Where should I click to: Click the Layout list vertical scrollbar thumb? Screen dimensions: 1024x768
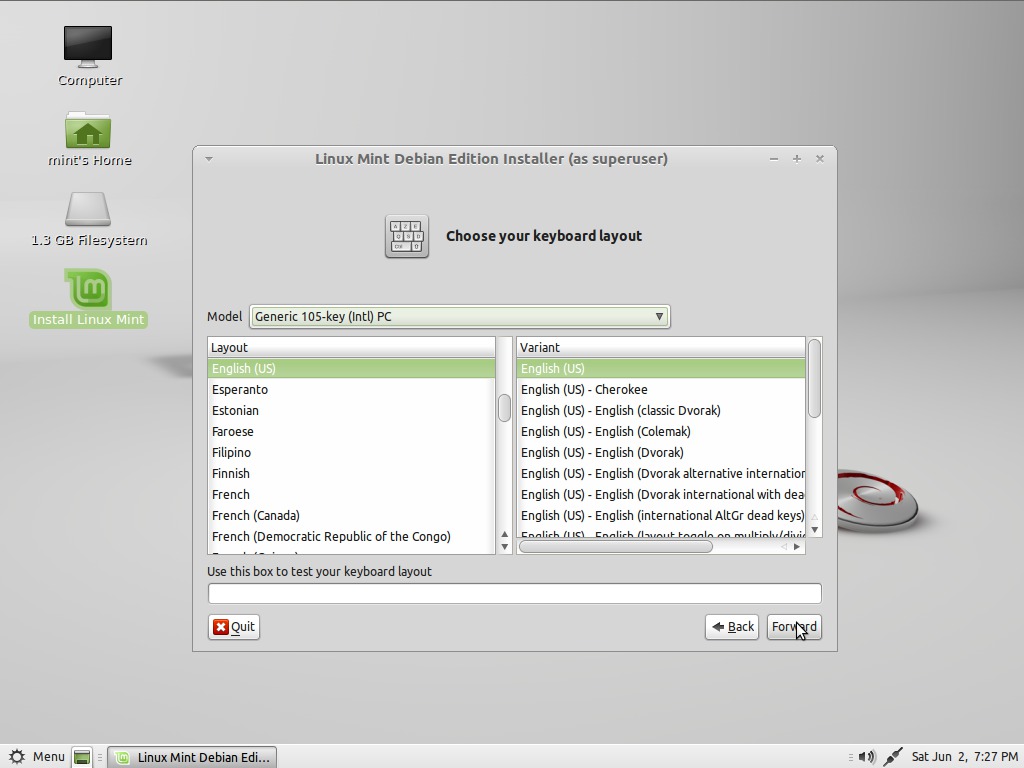504,408
